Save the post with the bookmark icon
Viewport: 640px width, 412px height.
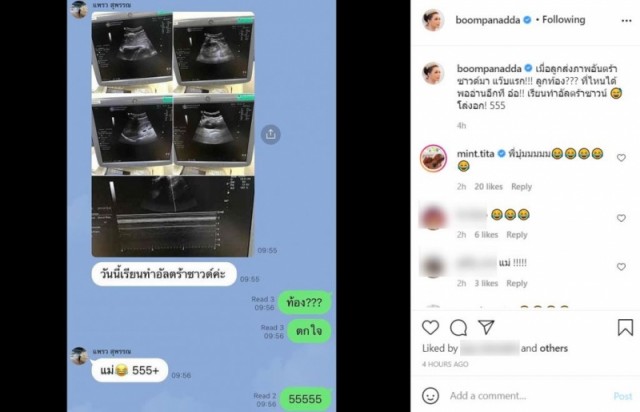[625, 327]
